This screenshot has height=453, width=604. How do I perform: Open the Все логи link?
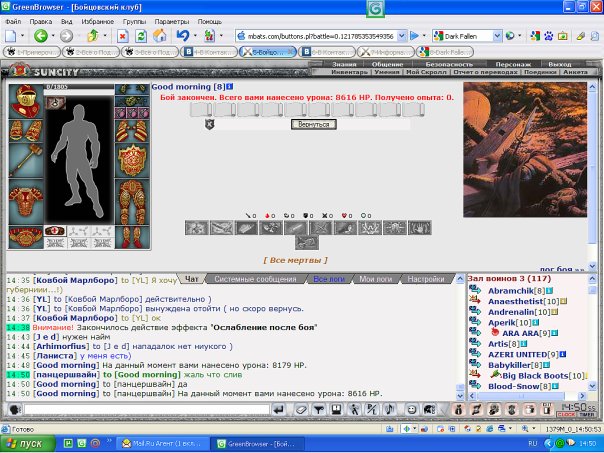tap(329, 279)
